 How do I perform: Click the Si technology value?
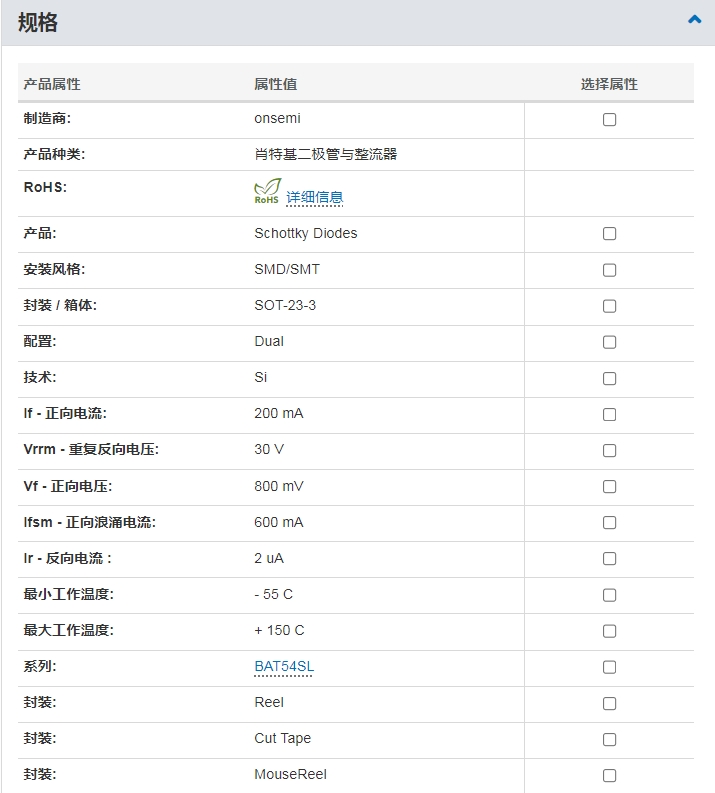[260, 377]
